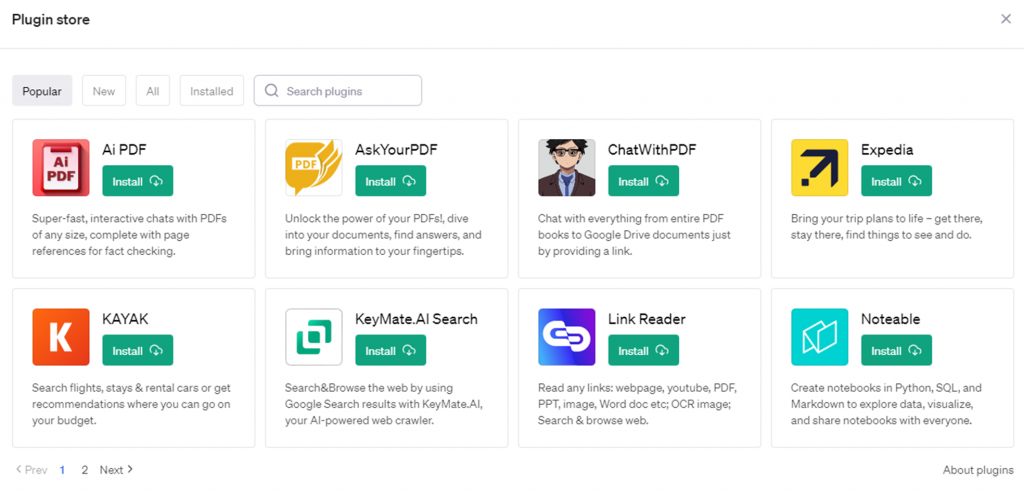Go to Next page of plugins

116,470
